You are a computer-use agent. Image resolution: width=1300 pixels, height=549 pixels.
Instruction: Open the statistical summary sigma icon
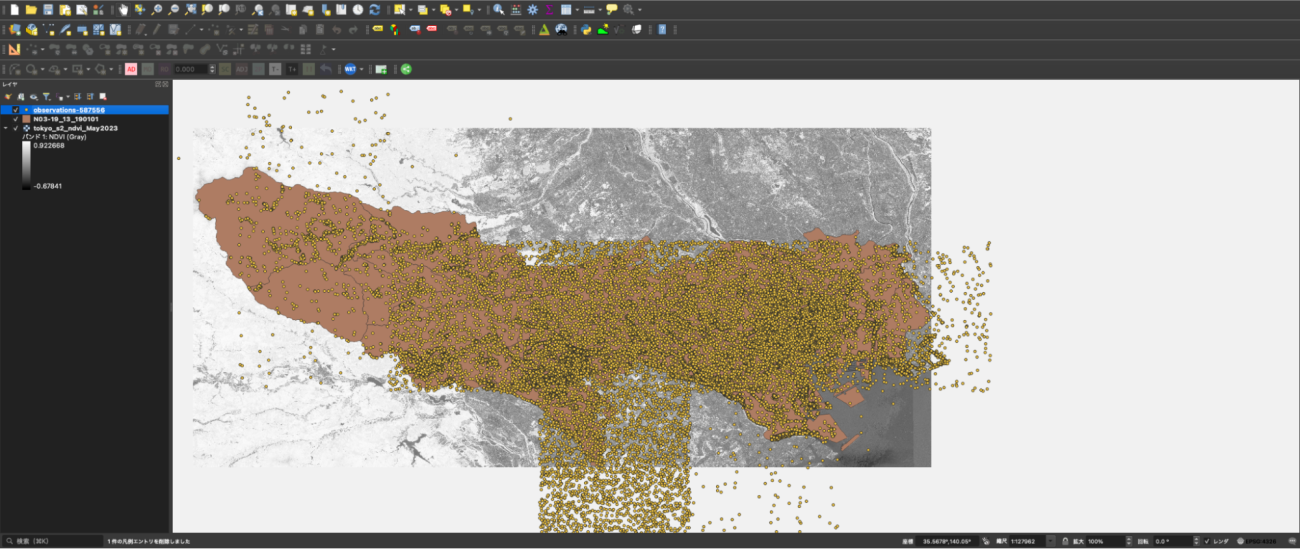click(x=549, y=9)
